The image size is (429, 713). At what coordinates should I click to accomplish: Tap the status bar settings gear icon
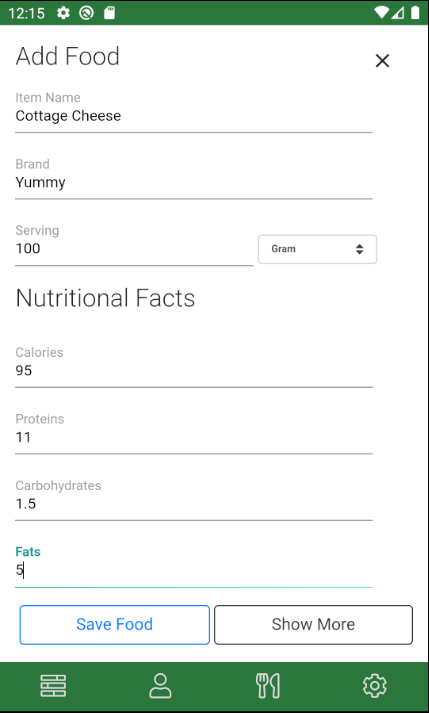[x=63, y=13]
